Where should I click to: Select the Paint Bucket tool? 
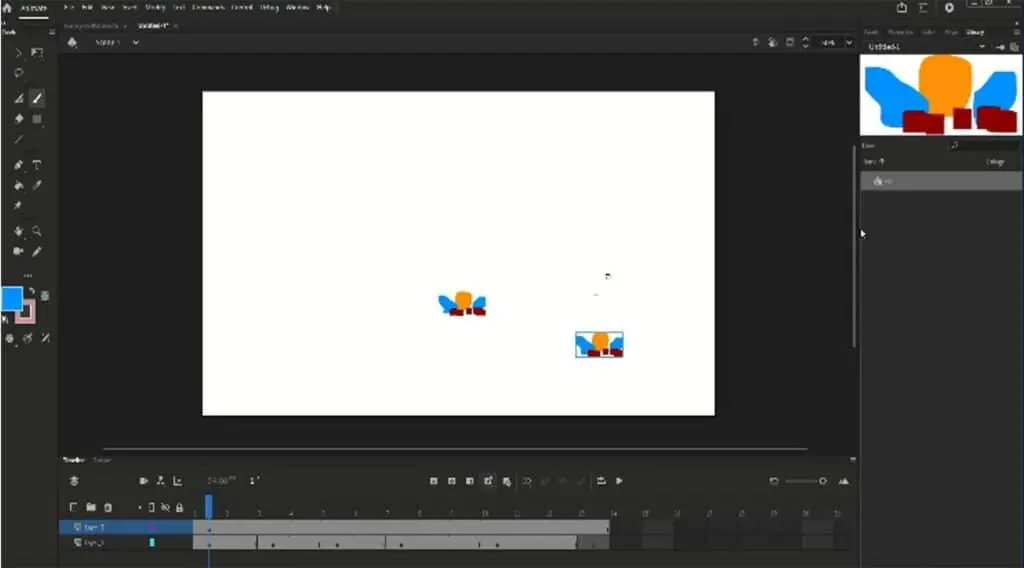click(x=18, y=185)
